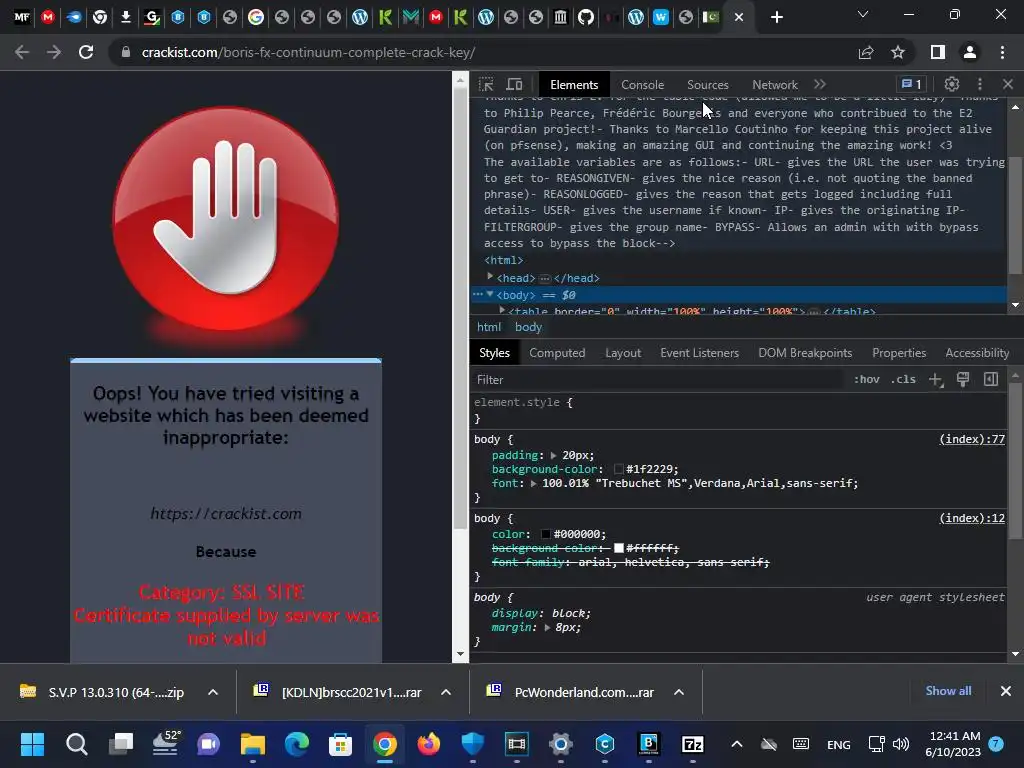The width and height of the screenshot is (1024, 768).
Task: Open Chrome's three-dot menu
Action: (1002, 52)
